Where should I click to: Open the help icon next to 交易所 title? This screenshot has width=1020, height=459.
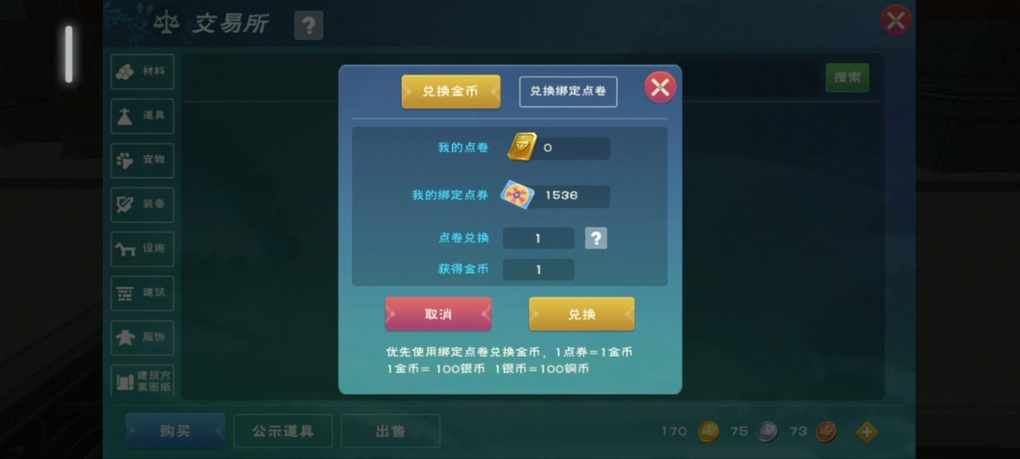[308, 26]
